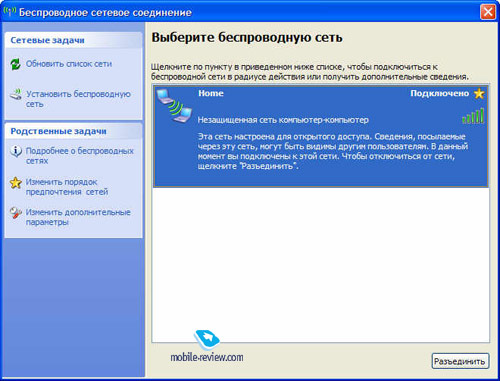
Task: Click the 'Выберите беспроводную сеть' heading
Action: [247, 38]
